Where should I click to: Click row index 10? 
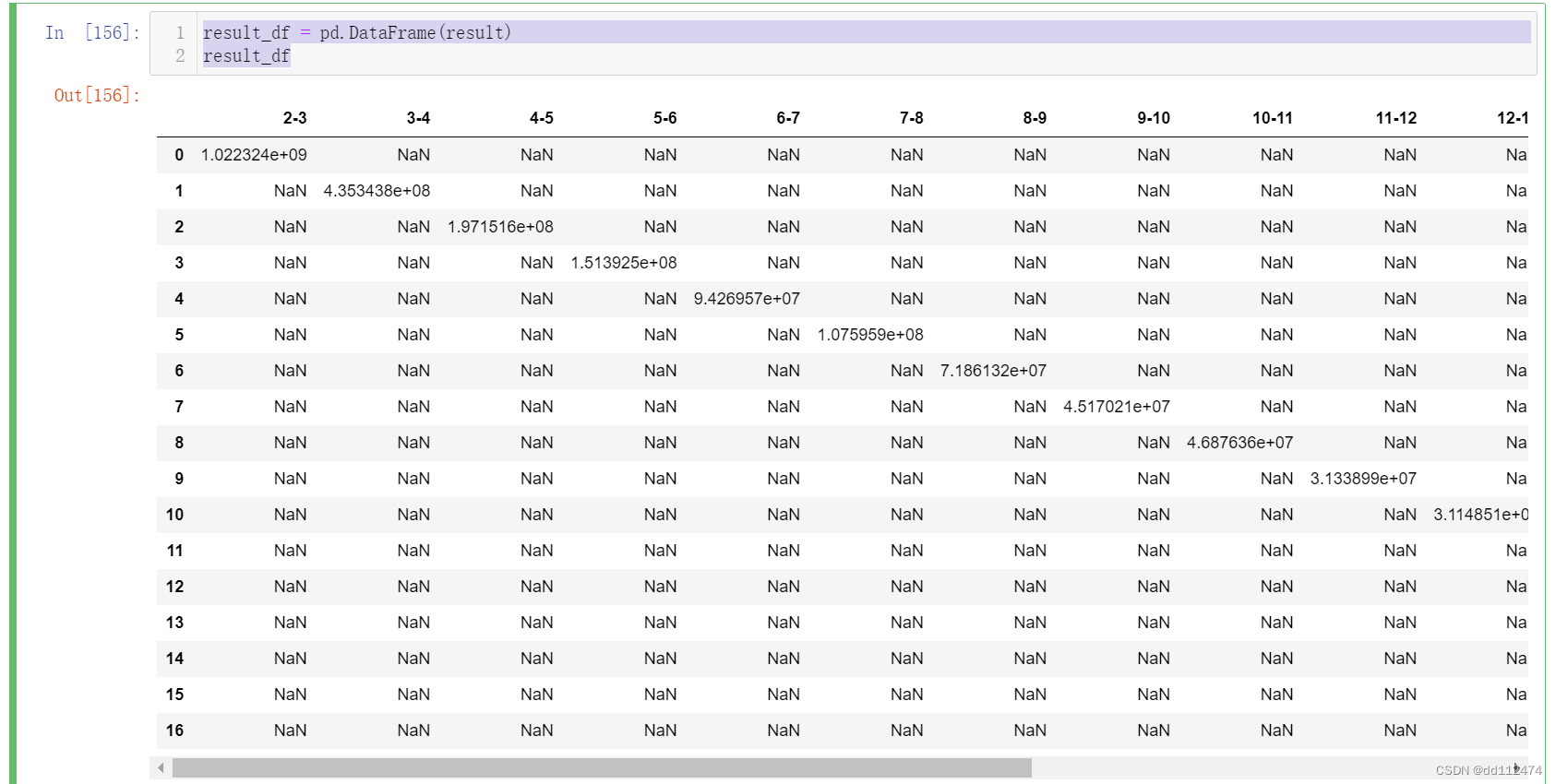pyautogui.click(x=175, y=515)
